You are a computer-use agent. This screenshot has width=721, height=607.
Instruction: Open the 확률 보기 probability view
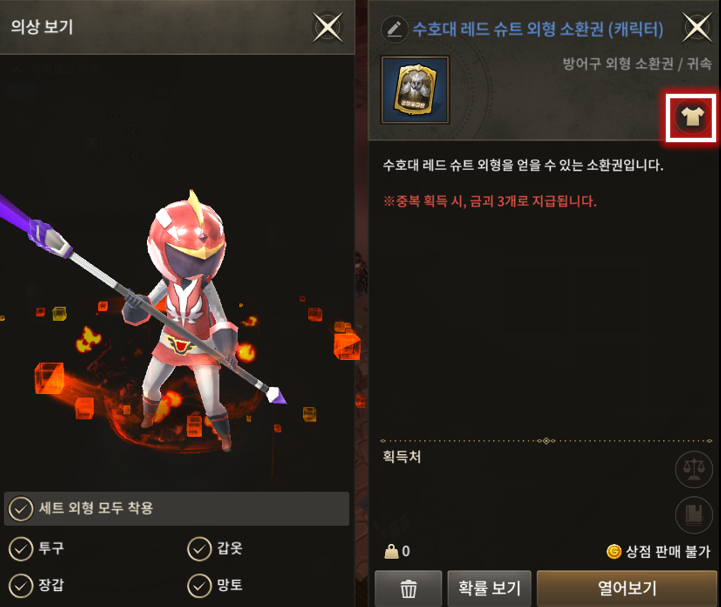pos(489,589)
